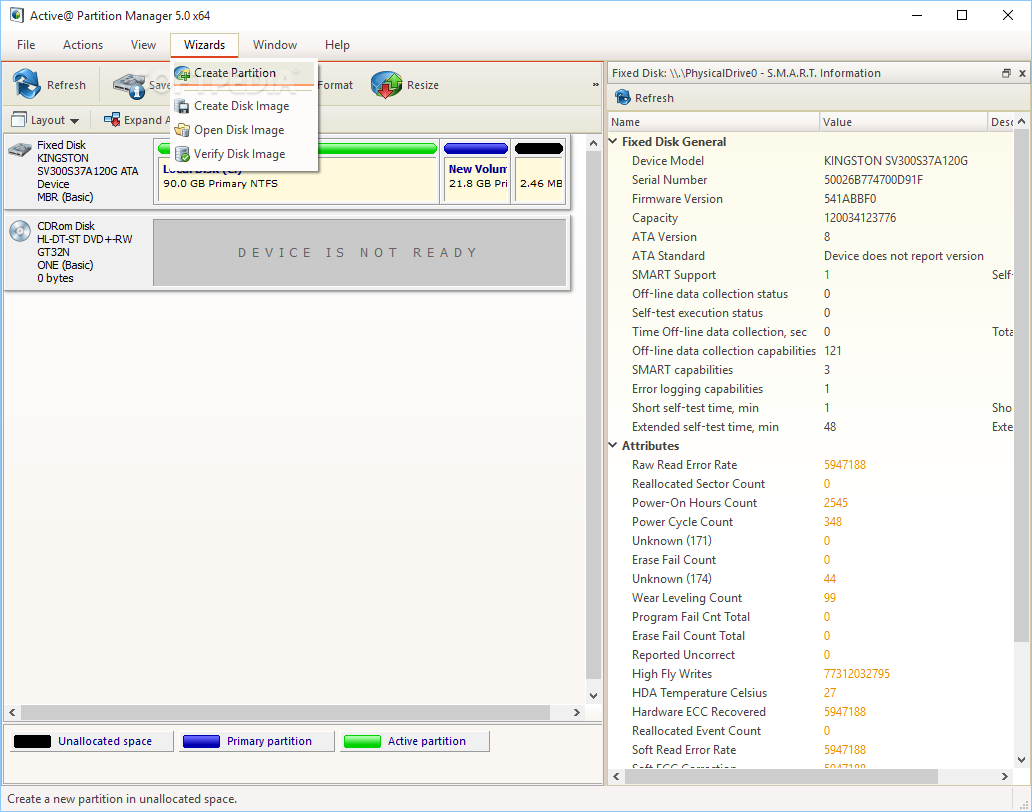Select the 2.46 MB unallocated block
Screen dimensions: 1032x812
(539, 172)
